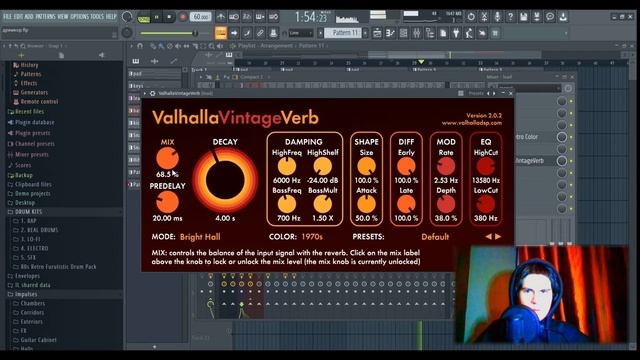Image resolution: width=640 pixels, height=360 pixels.
Task: Open the PATTERNS menu
Action: pyautogui.click(x=45, y=16)
